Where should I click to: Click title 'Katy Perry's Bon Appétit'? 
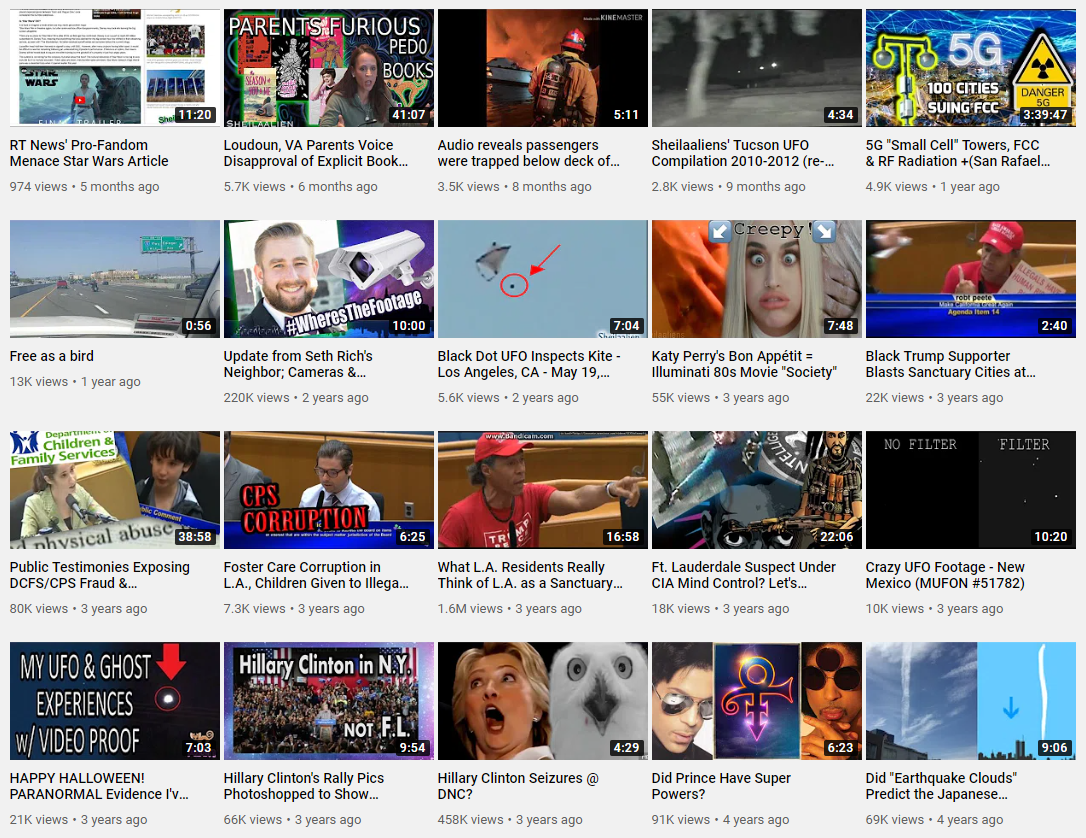point(744,364)
